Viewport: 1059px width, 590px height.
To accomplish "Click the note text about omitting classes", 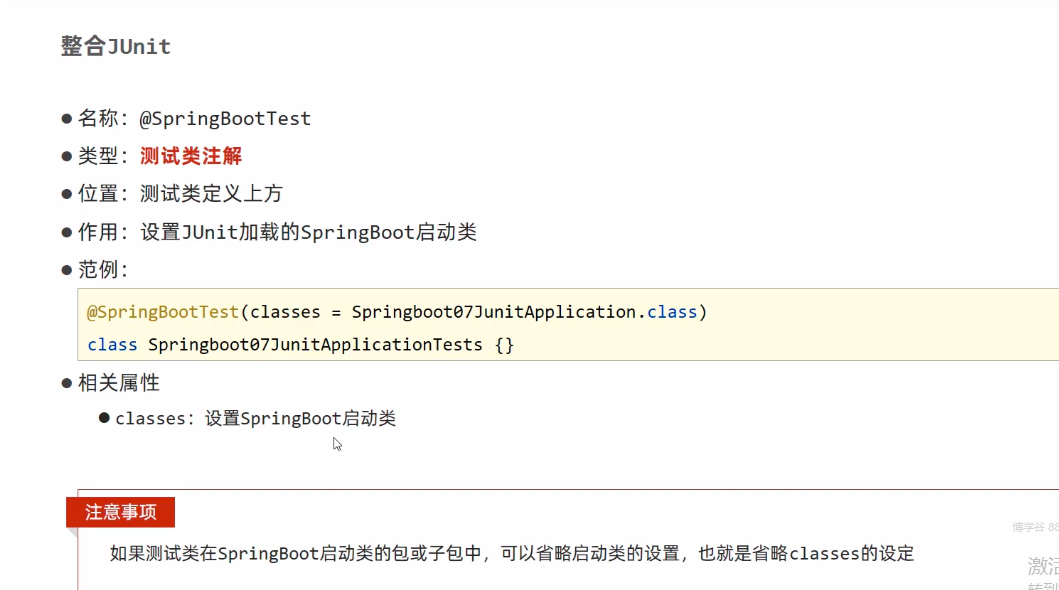I will [x=512, y=553].
